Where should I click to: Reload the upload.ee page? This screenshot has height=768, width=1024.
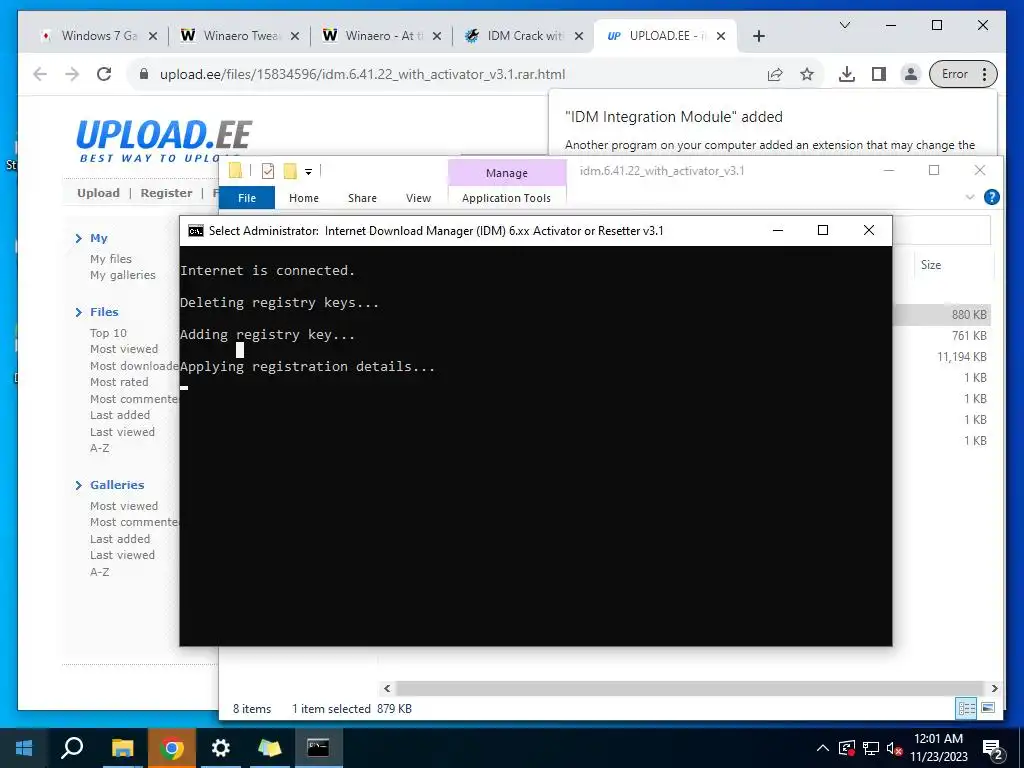104,74
